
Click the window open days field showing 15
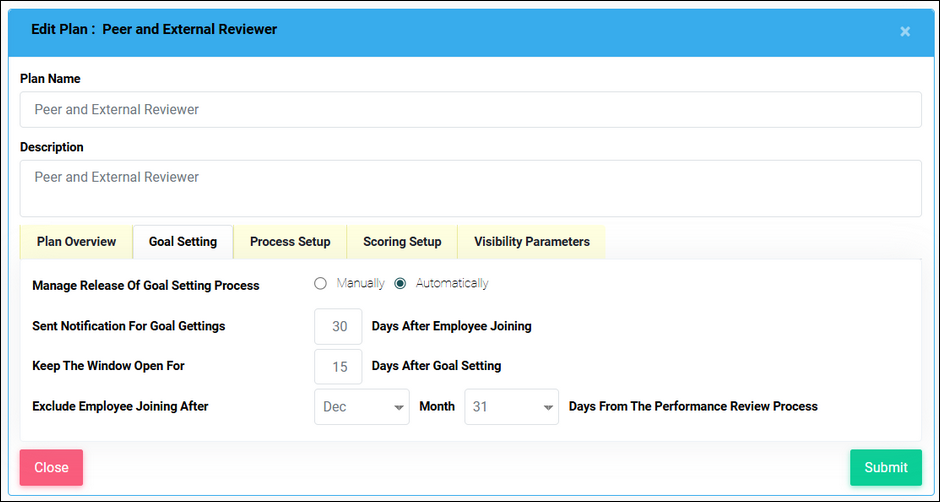click(x=339, y=367)
